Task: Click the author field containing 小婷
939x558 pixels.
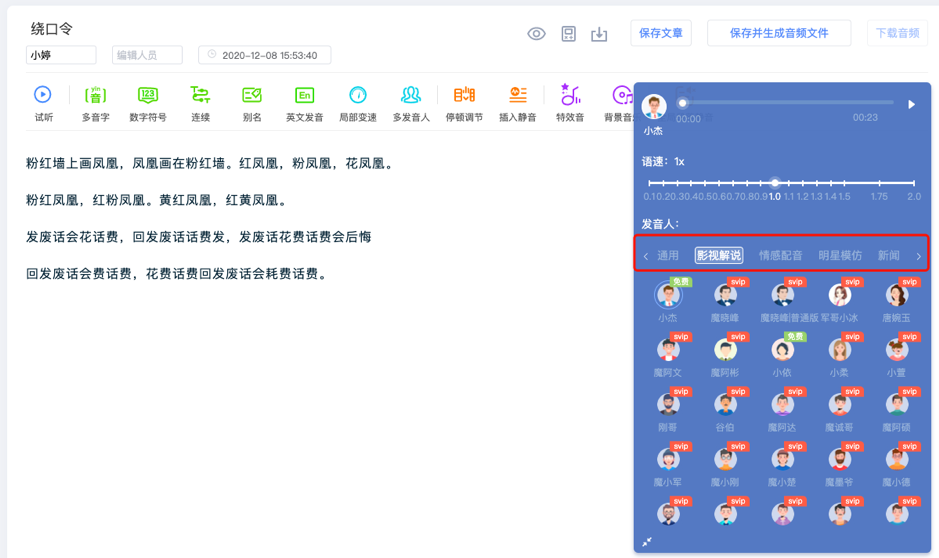Action: coord(61,55)
